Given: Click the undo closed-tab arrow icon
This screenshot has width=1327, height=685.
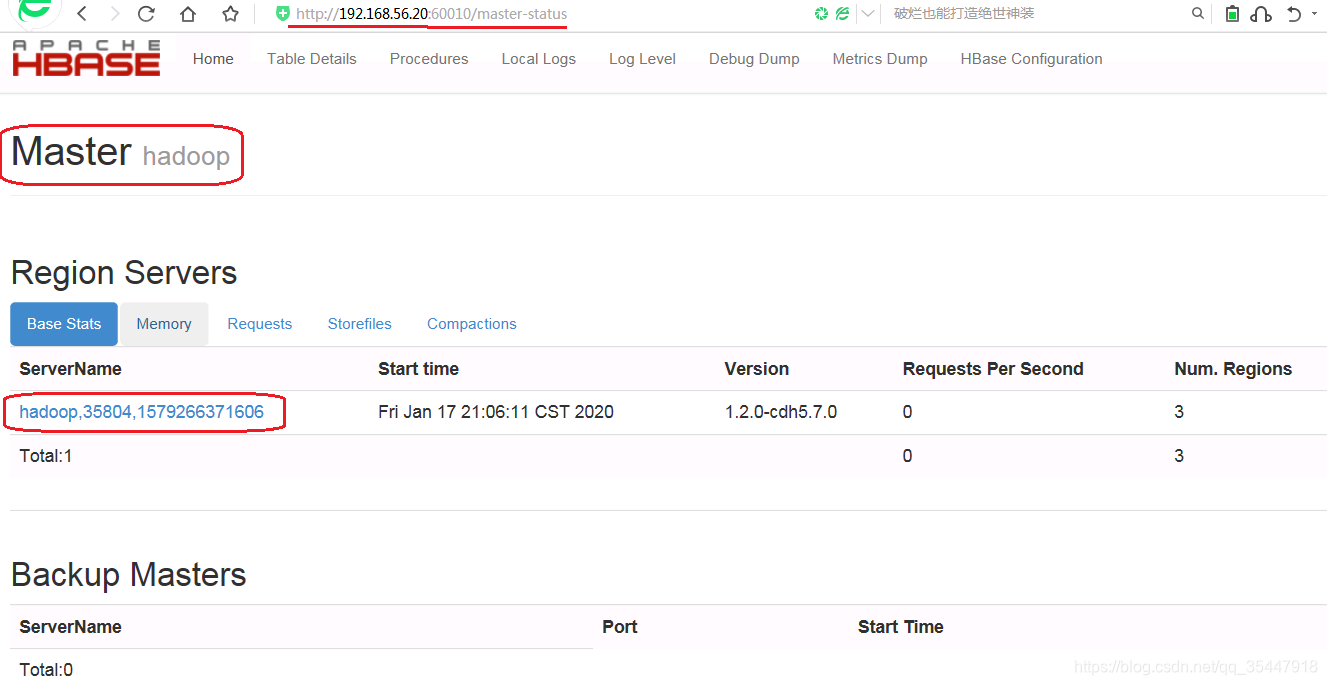Looking at the screenshot, I should pos(1294,14).
